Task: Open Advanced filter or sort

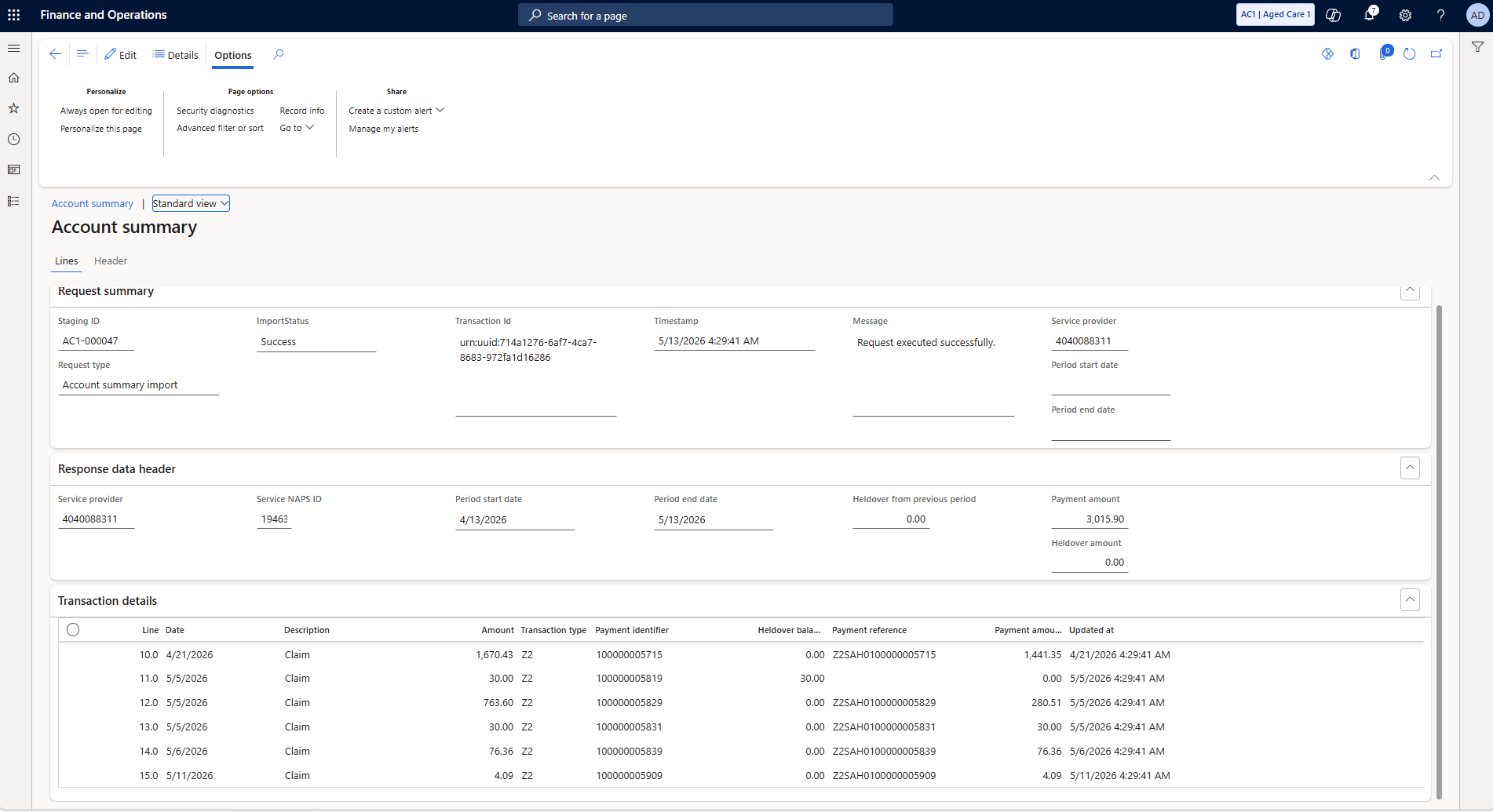Action: [x=220, y=128]
